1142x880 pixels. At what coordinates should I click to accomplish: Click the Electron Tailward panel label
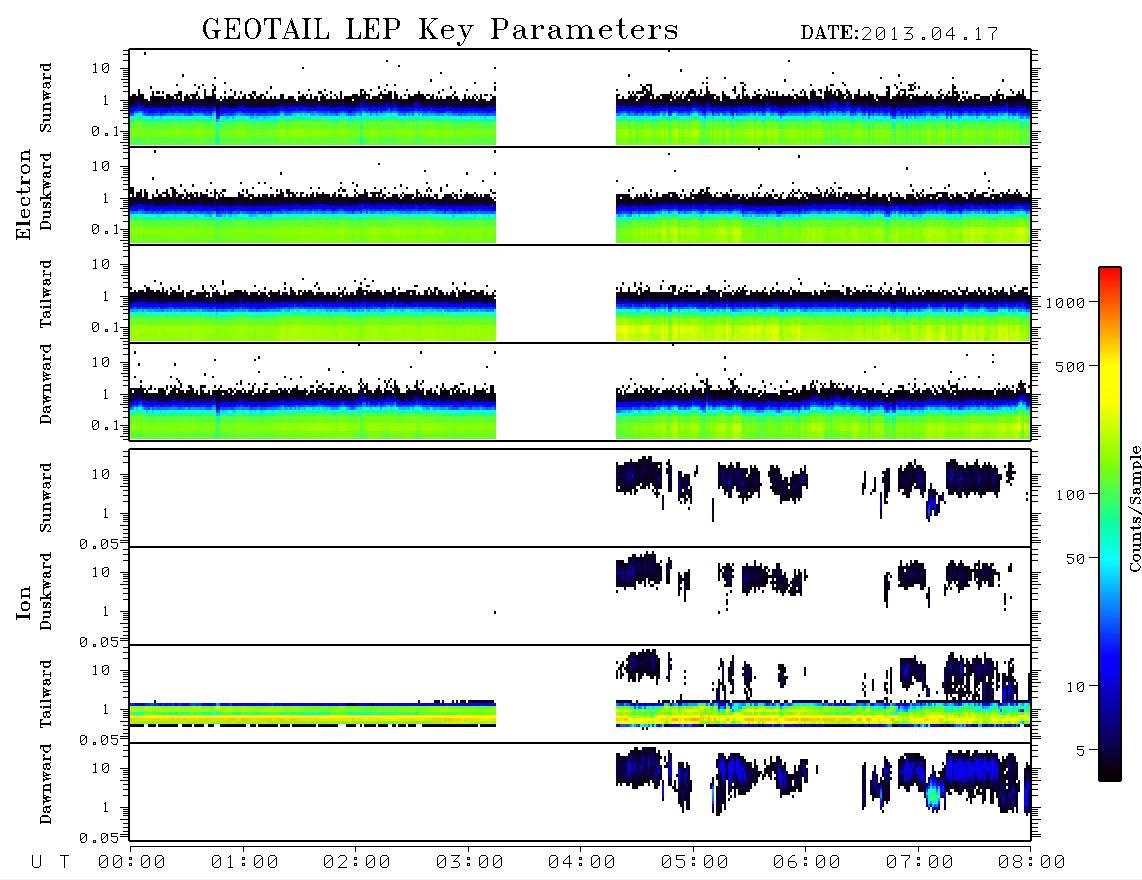coord(46,294)
